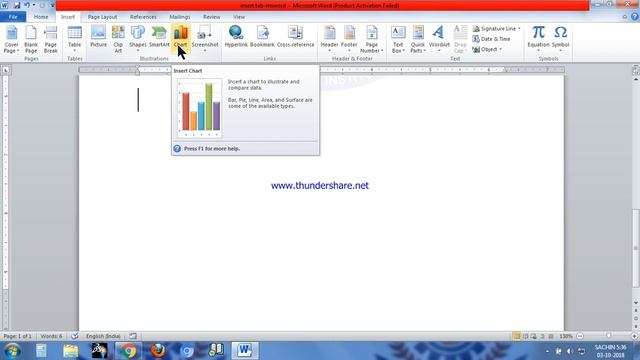The width and height of the screenshot is (640, 360).
Task: Open the Page Number menu
Action: click(371, 39)
